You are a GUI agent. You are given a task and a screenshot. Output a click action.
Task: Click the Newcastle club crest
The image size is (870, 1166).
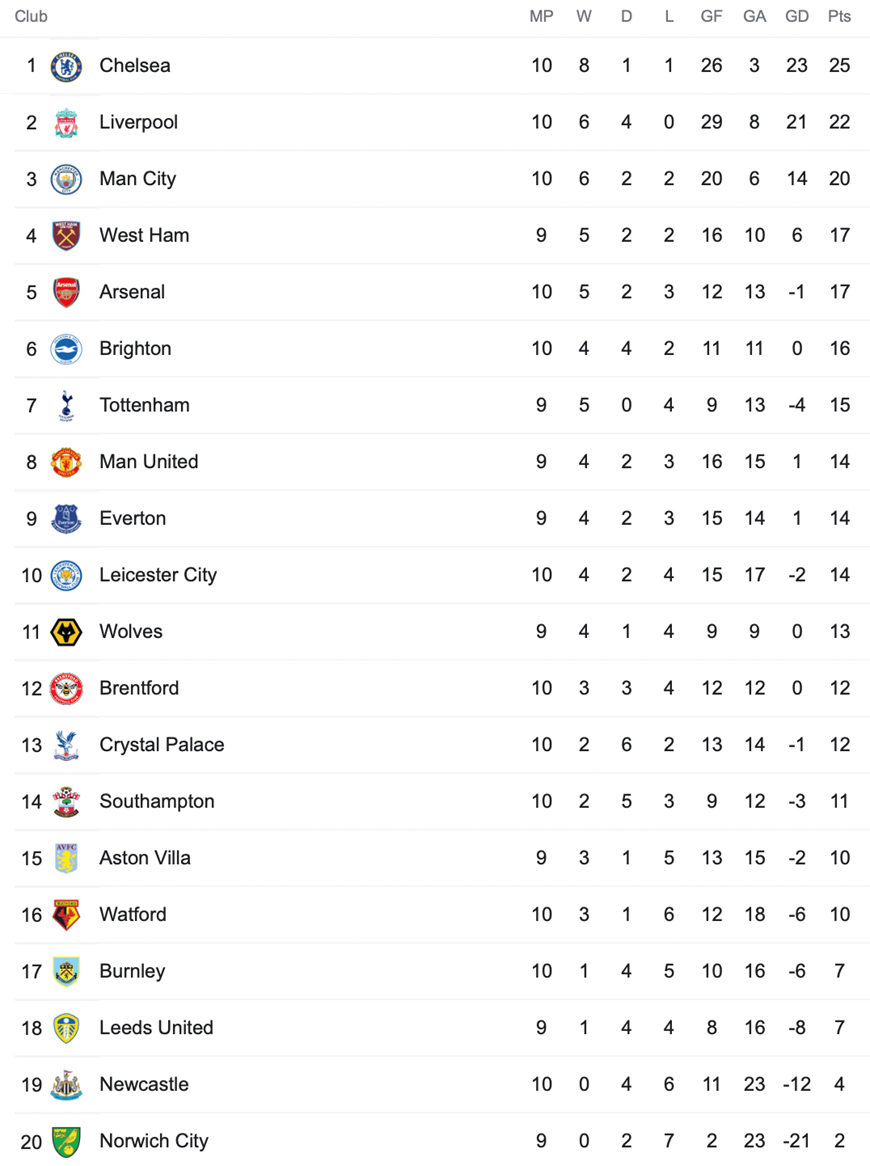(66, 1085)
